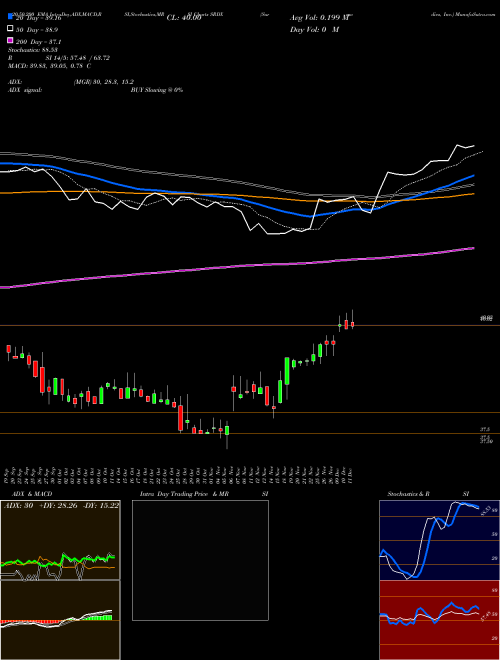Open the blue stochastics mini chart
500x660 pixels.
[x=439, y=540]
